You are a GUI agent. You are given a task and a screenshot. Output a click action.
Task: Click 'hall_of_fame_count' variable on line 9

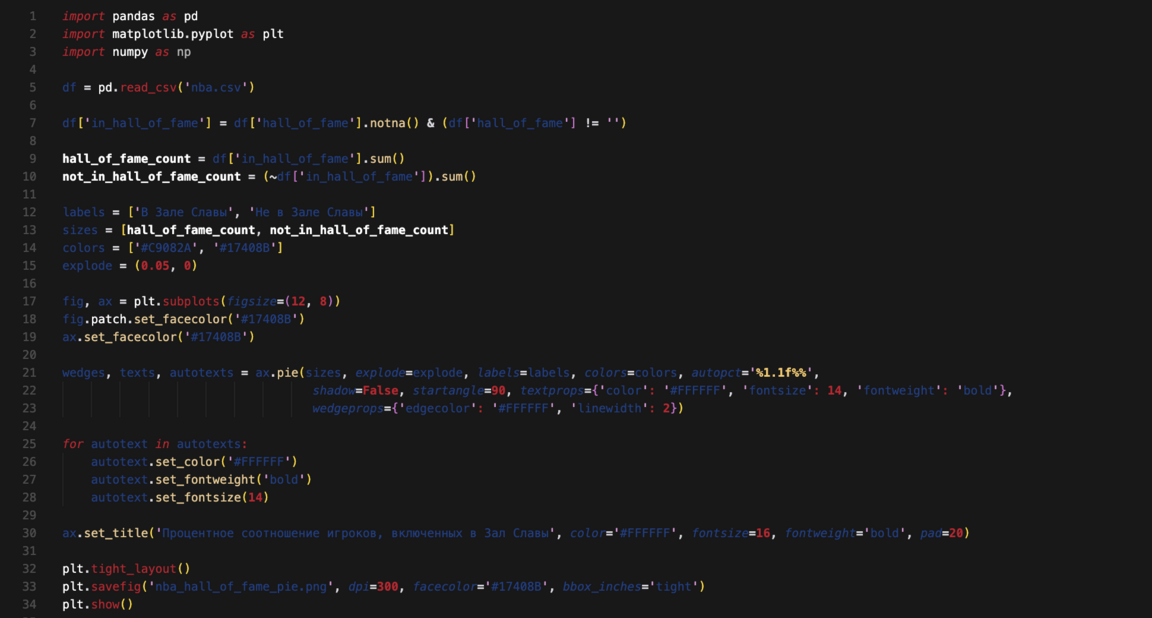[126, 159]
